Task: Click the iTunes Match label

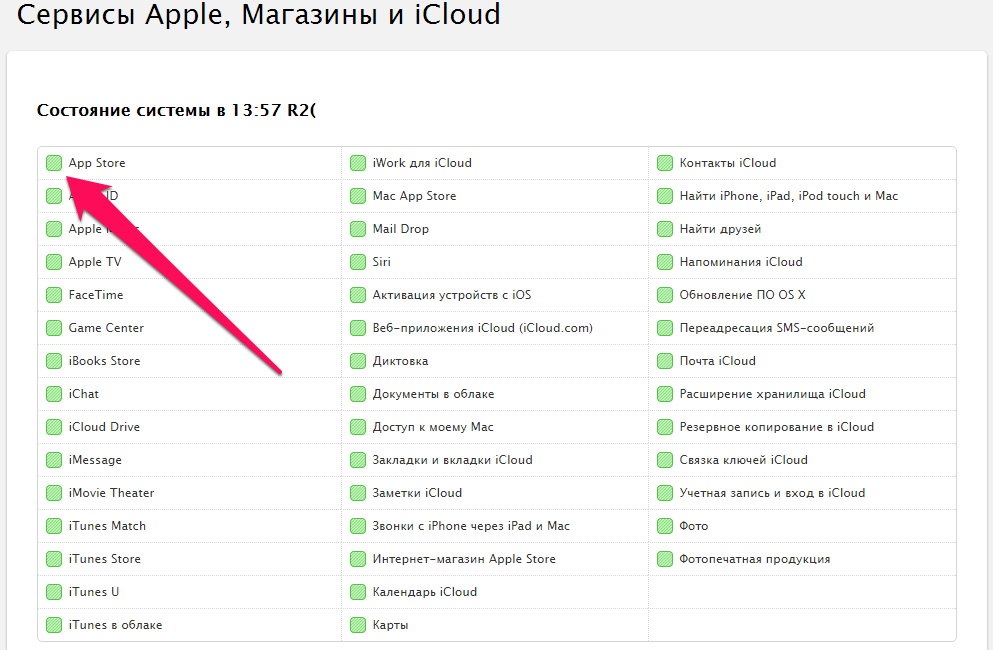Action: (x=107, y=525)
